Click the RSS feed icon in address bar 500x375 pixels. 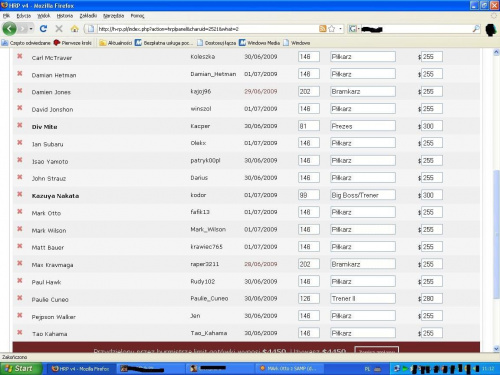(x=322, y=29)
